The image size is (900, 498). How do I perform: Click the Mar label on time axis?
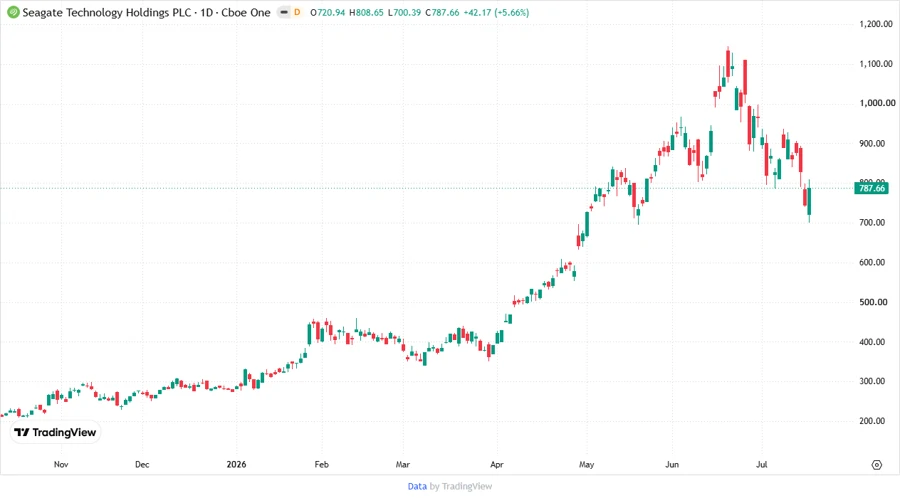402,464
